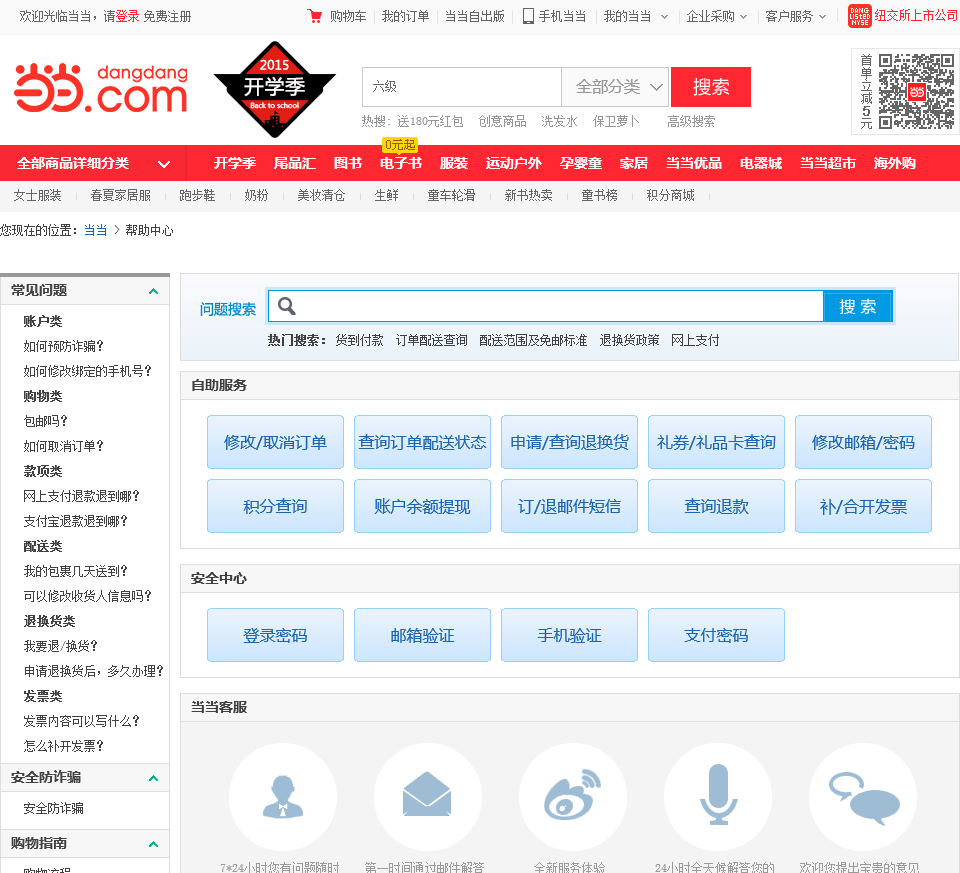Click the mobile phone icon beside 手机当当

point(528,17)
